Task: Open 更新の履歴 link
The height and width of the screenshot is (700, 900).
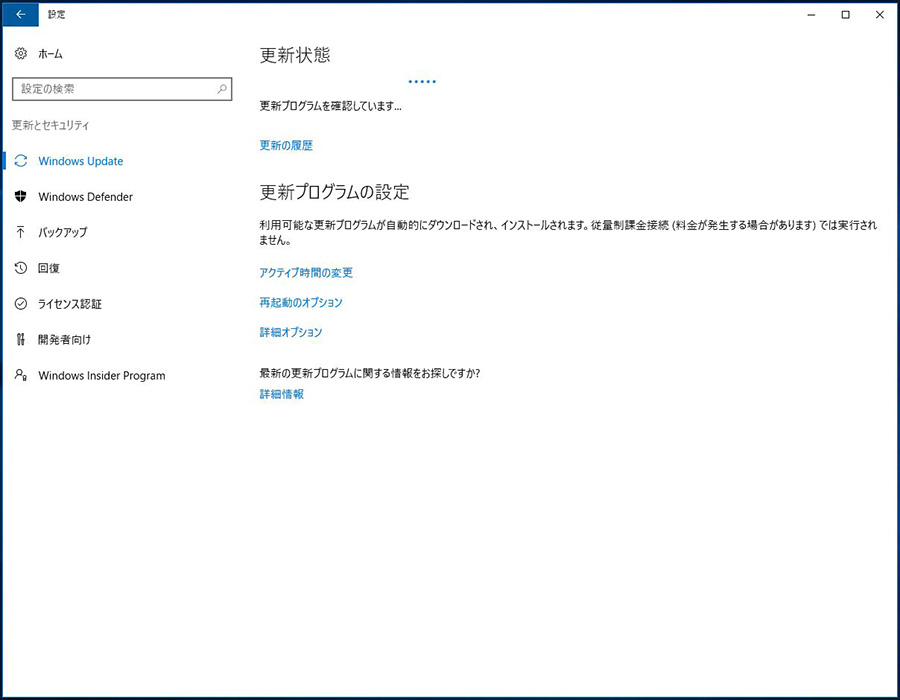Action: click(x=286, y=145)
